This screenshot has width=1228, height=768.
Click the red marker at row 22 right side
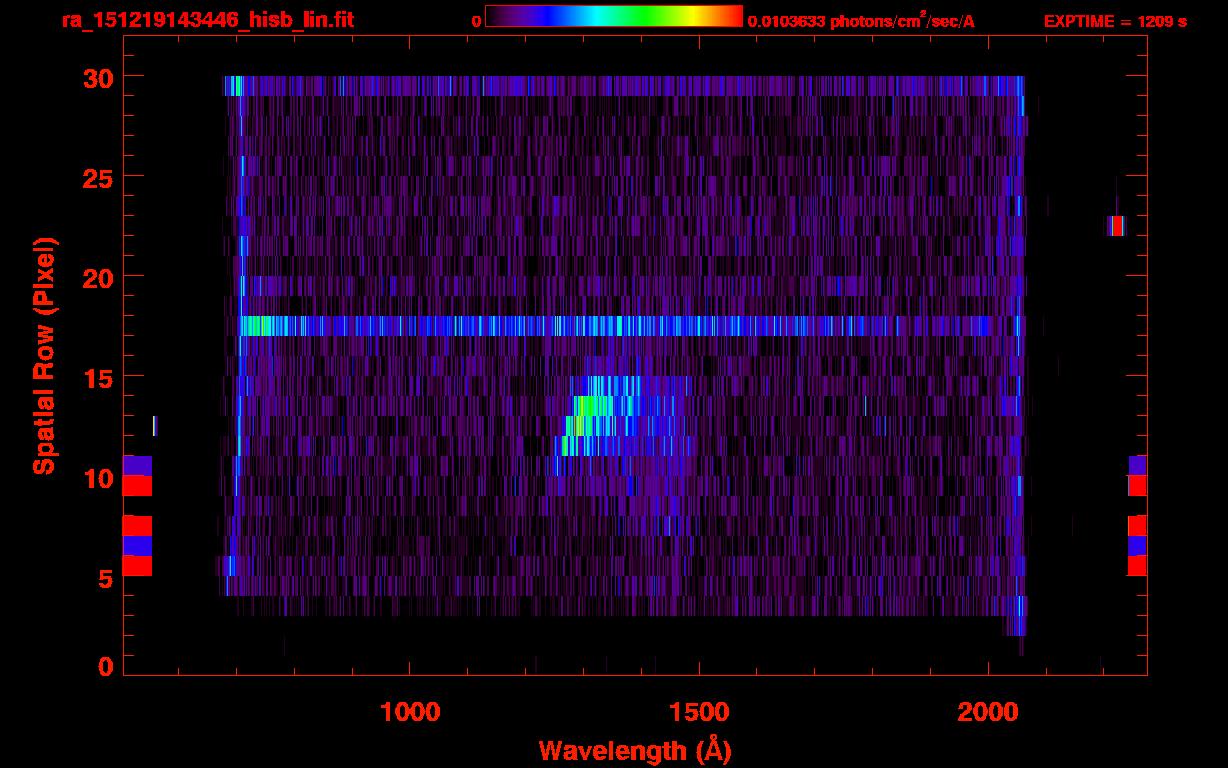[1115, 226]
